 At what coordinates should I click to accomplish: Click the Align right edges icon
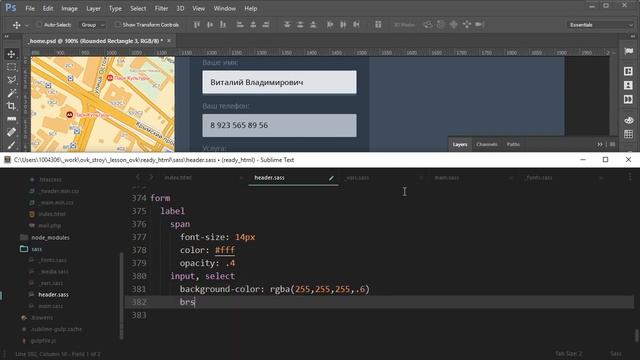pos(266,25)
